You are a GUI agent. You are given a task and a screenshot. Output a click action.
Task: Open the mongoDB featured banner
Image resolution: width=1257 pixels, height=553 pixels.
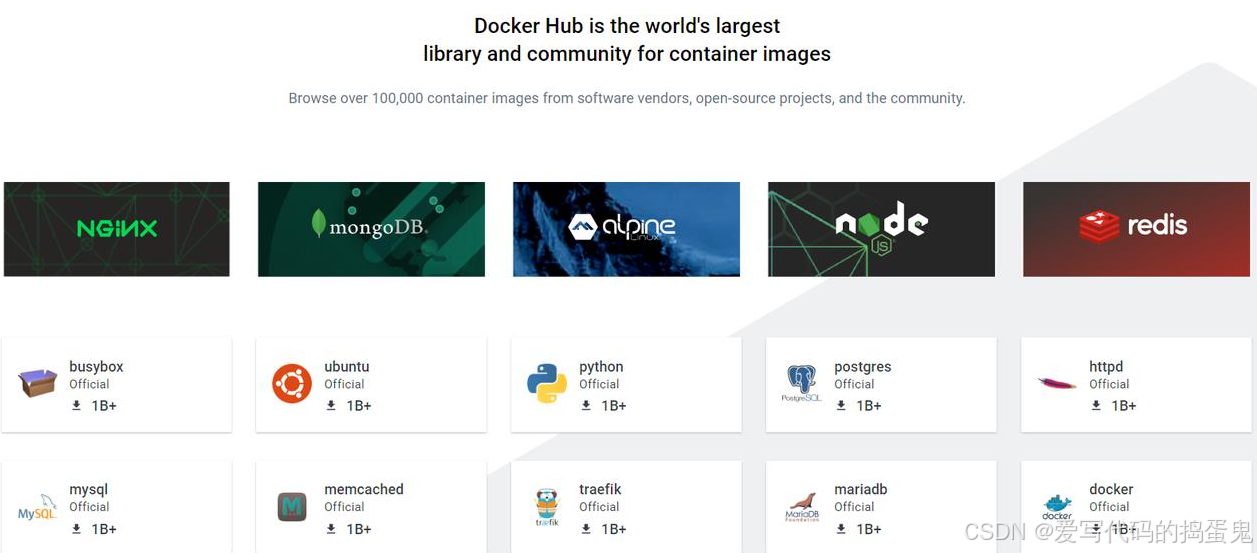371,229
